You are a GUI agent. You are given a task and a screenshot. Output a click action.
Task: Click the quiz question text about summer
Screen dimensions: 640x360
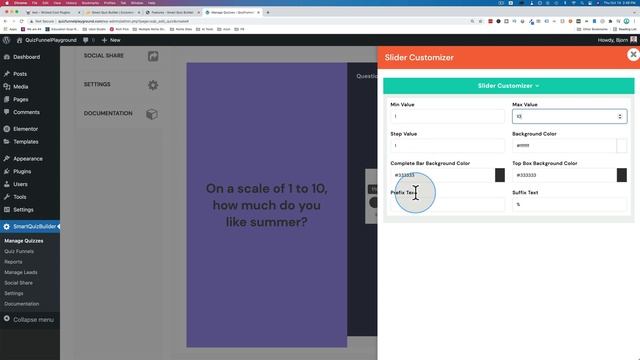pos(267,205)
